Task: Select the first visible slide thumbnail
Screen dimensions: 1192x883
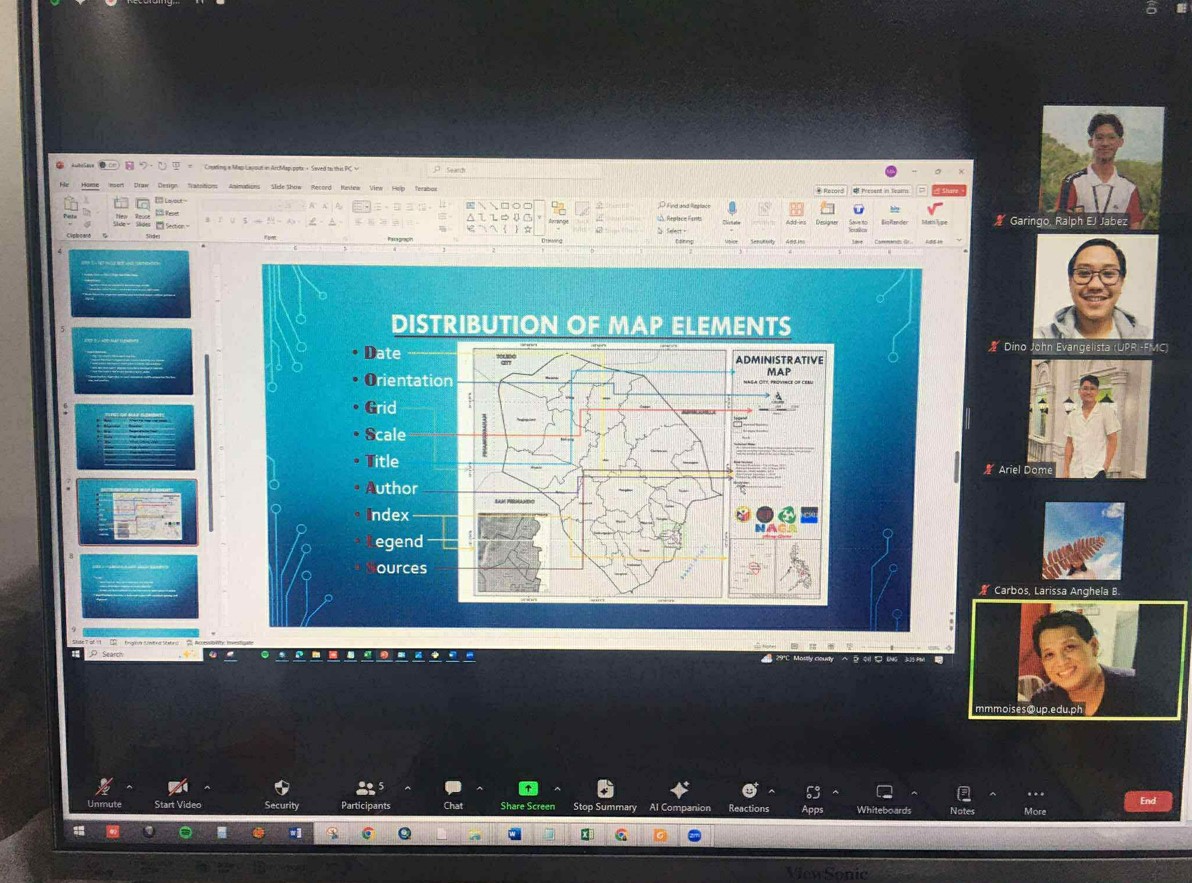Action: [x=129, y=283]
